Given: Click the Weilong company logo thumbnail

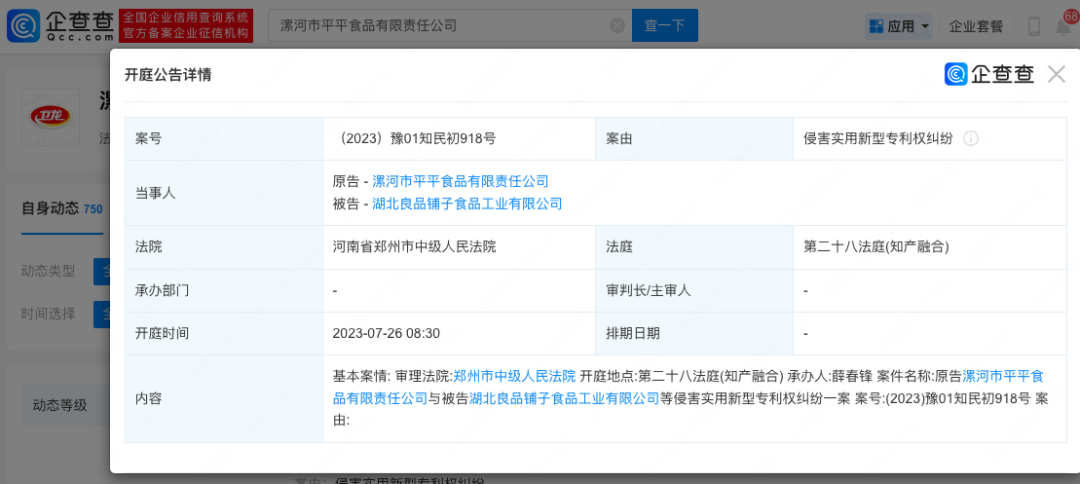Looking at the screenshot, I should click(x=50, y=118).
